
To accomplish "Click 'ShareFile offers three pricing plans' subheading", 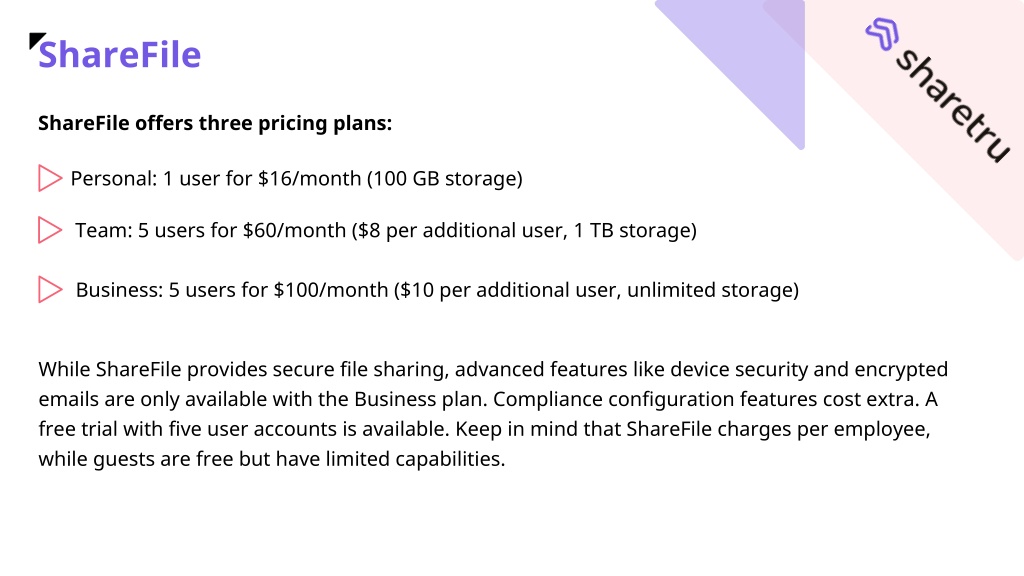I will [215, 123].
